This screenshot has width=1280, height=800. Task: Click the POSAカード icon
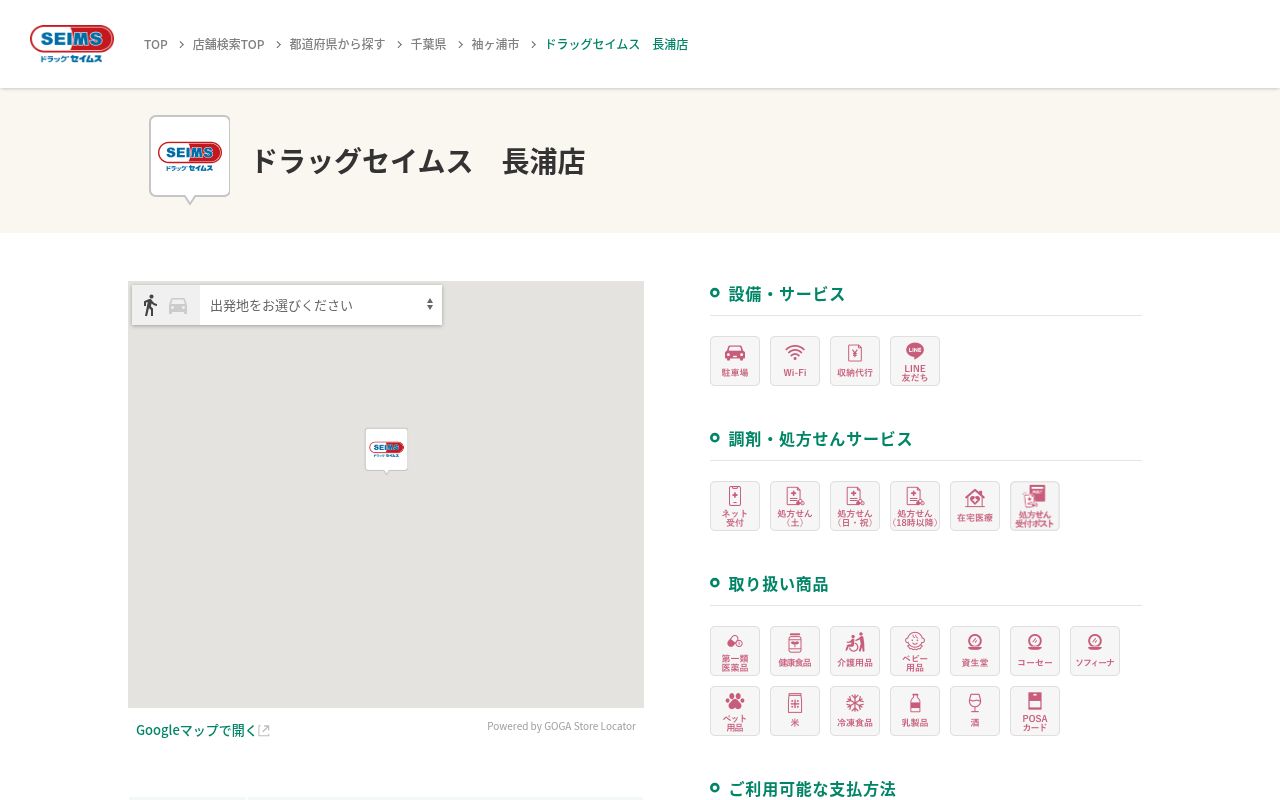point(1035,711)
